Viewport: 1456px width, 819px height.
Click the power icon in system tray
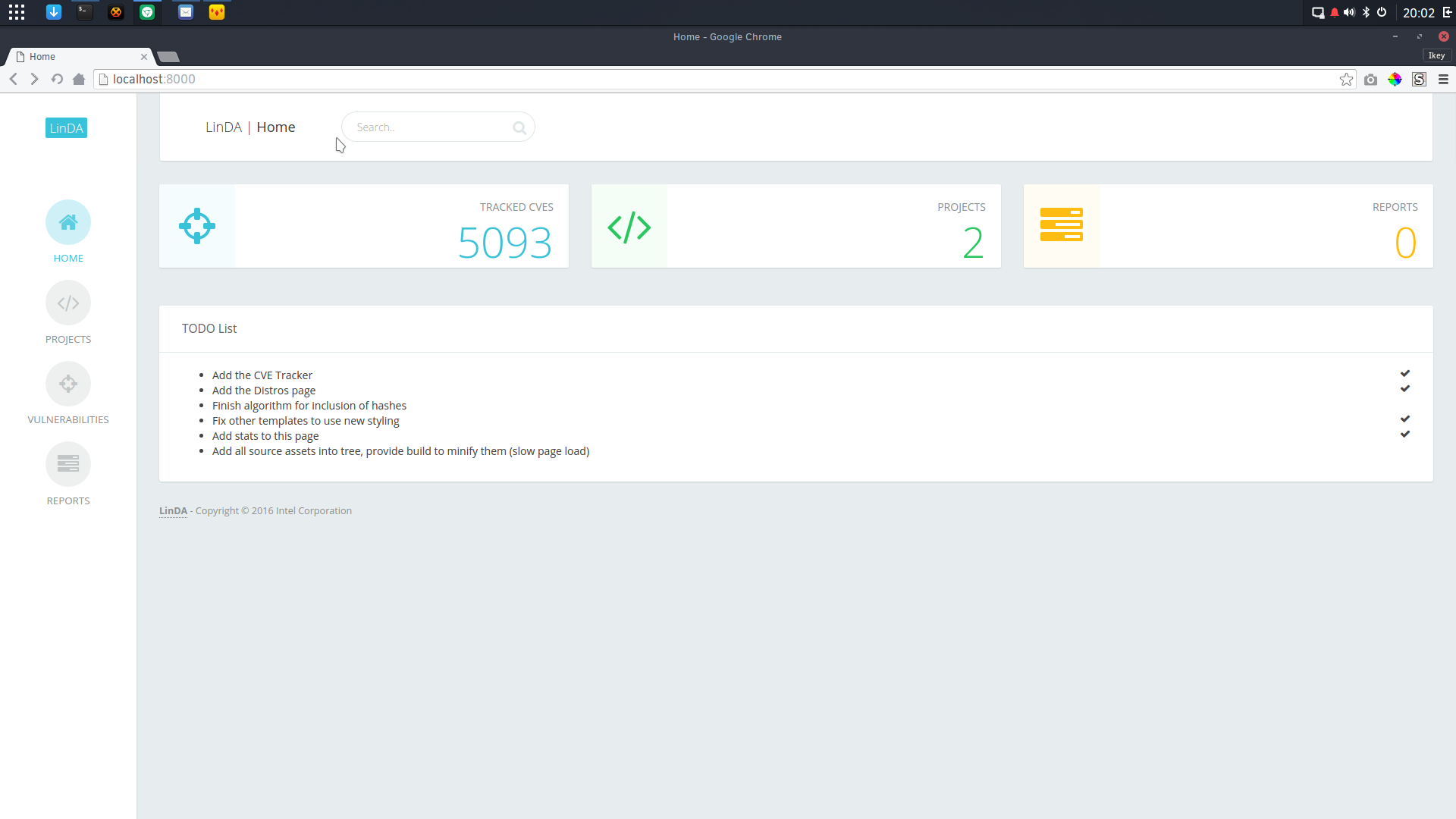[1382, 12]
